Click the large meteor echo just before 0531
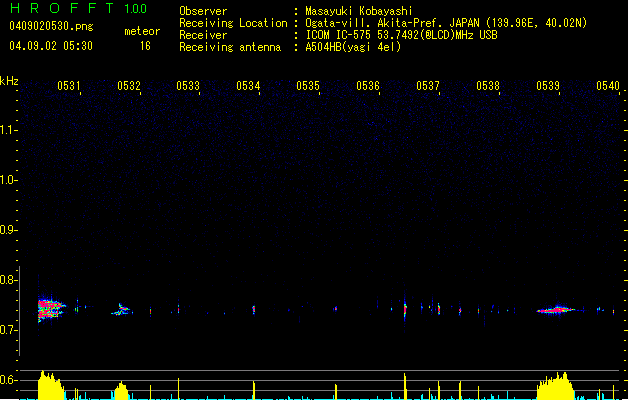 51,310
